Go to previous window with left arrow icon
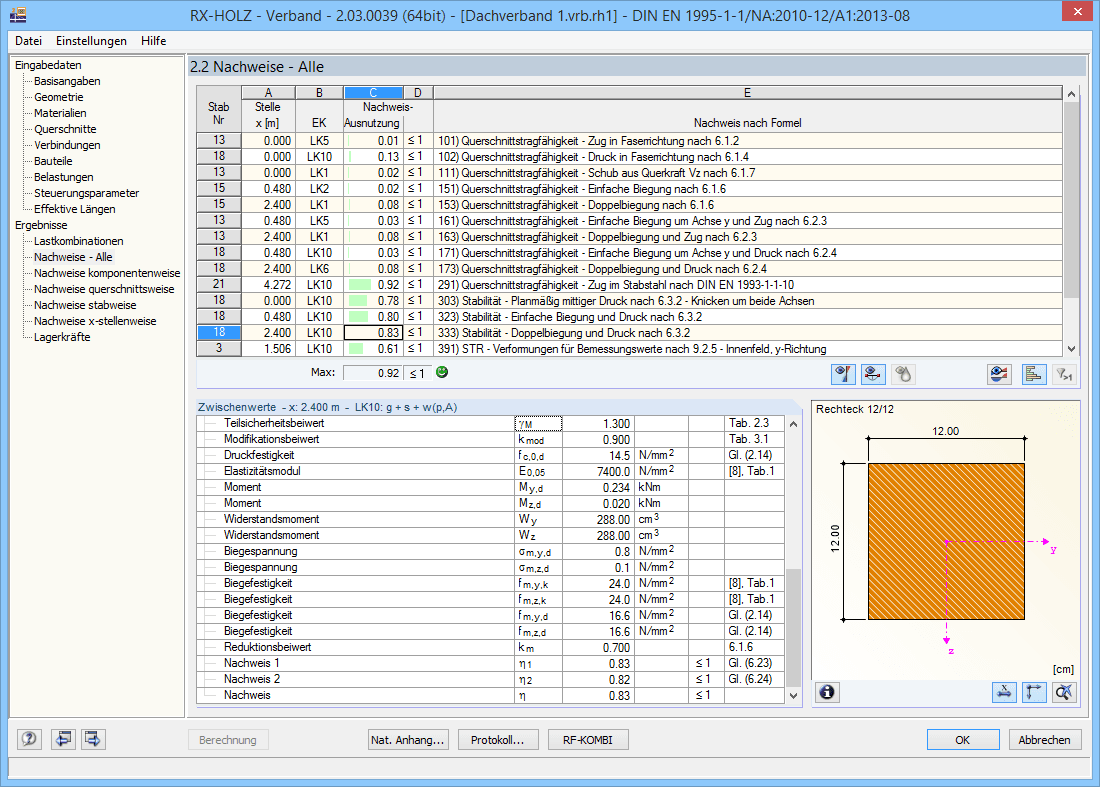 click(63, 739)
